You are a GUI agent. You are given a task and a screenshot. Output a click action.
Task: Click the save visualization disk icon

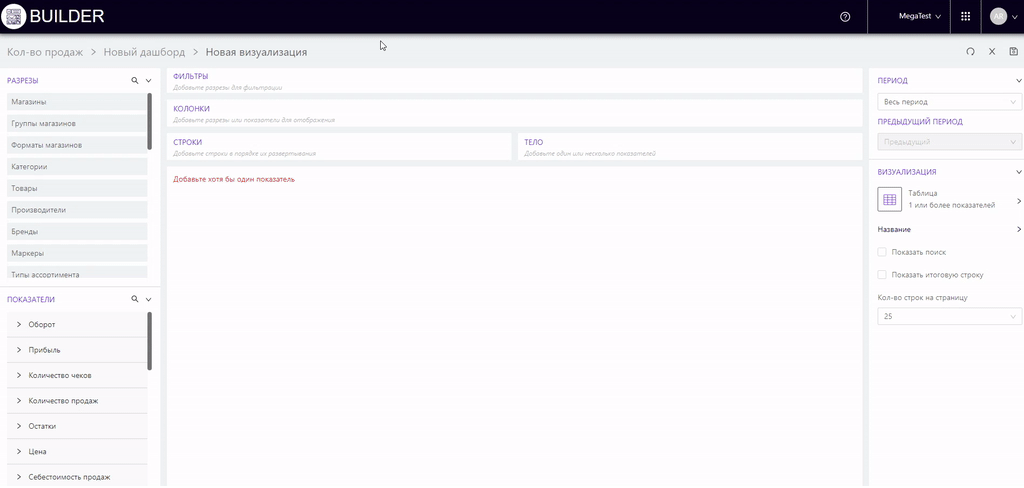pyautogui.click(x=1014, y=52)
